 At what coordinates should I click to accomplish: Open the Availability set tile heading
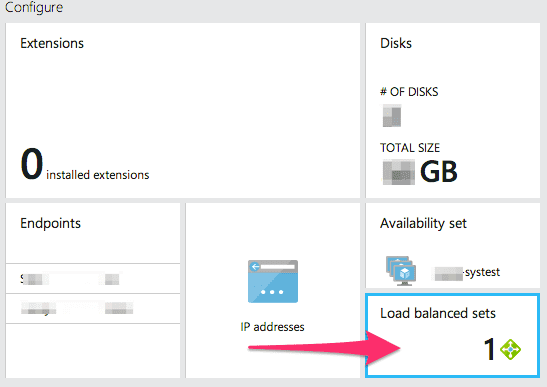pos(423,223)
